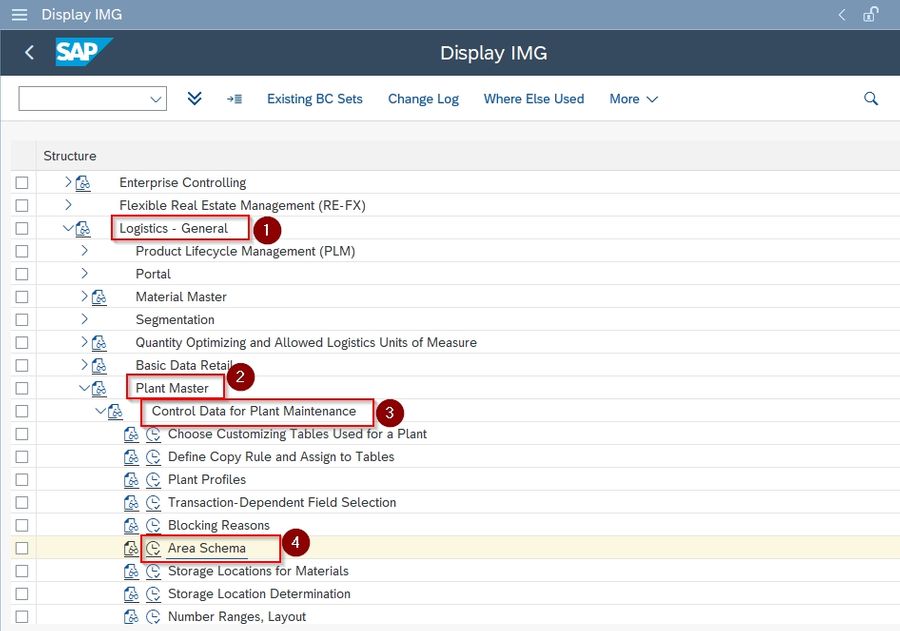Open documentation icon for Area Schema
Screen dimensions: 900x631
click(x=131, y=548)
